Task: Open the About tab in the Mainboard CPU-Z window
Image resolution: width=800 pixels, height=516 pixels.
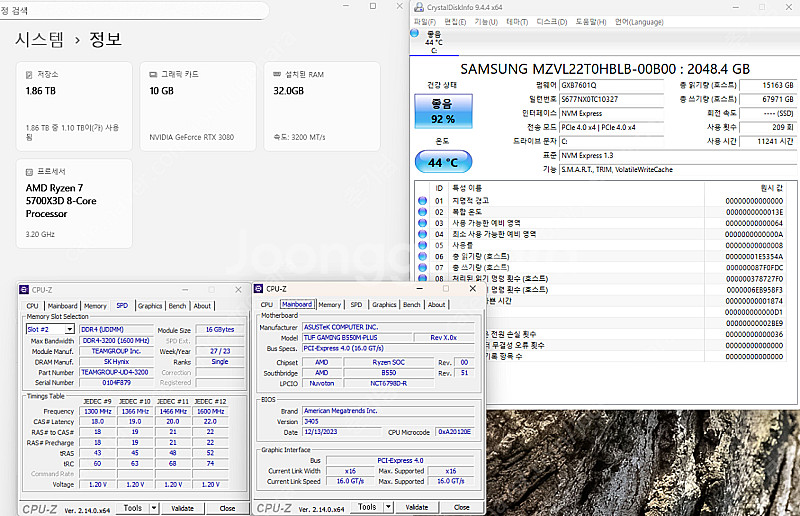Action: (436, 305)
